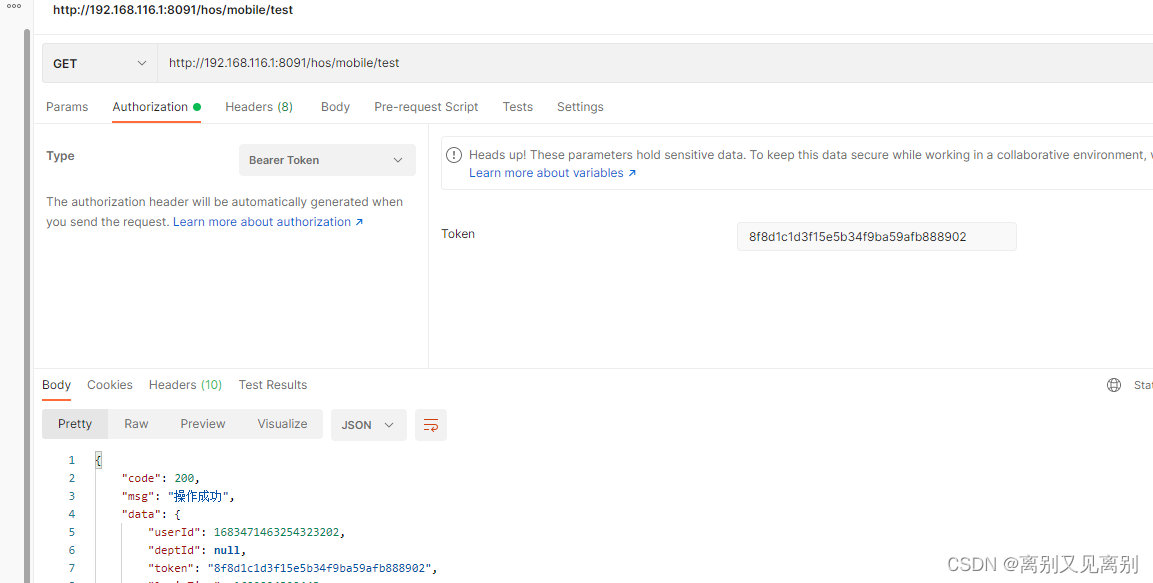Select the response Body tab
The height and width of the screenshot is (583, 1153).
[57, 385]
